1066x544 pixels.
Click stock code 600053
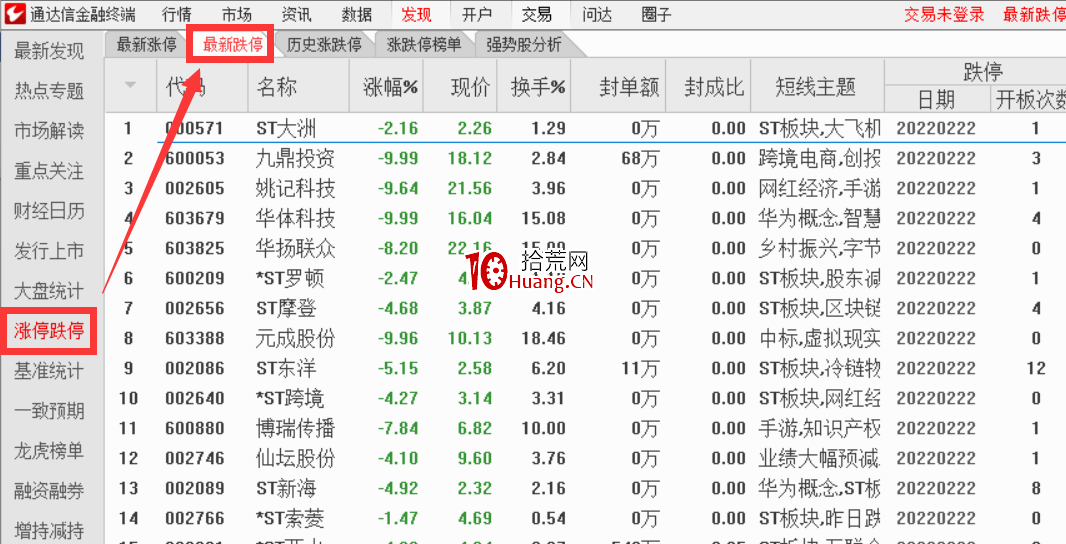coord(194,158)
